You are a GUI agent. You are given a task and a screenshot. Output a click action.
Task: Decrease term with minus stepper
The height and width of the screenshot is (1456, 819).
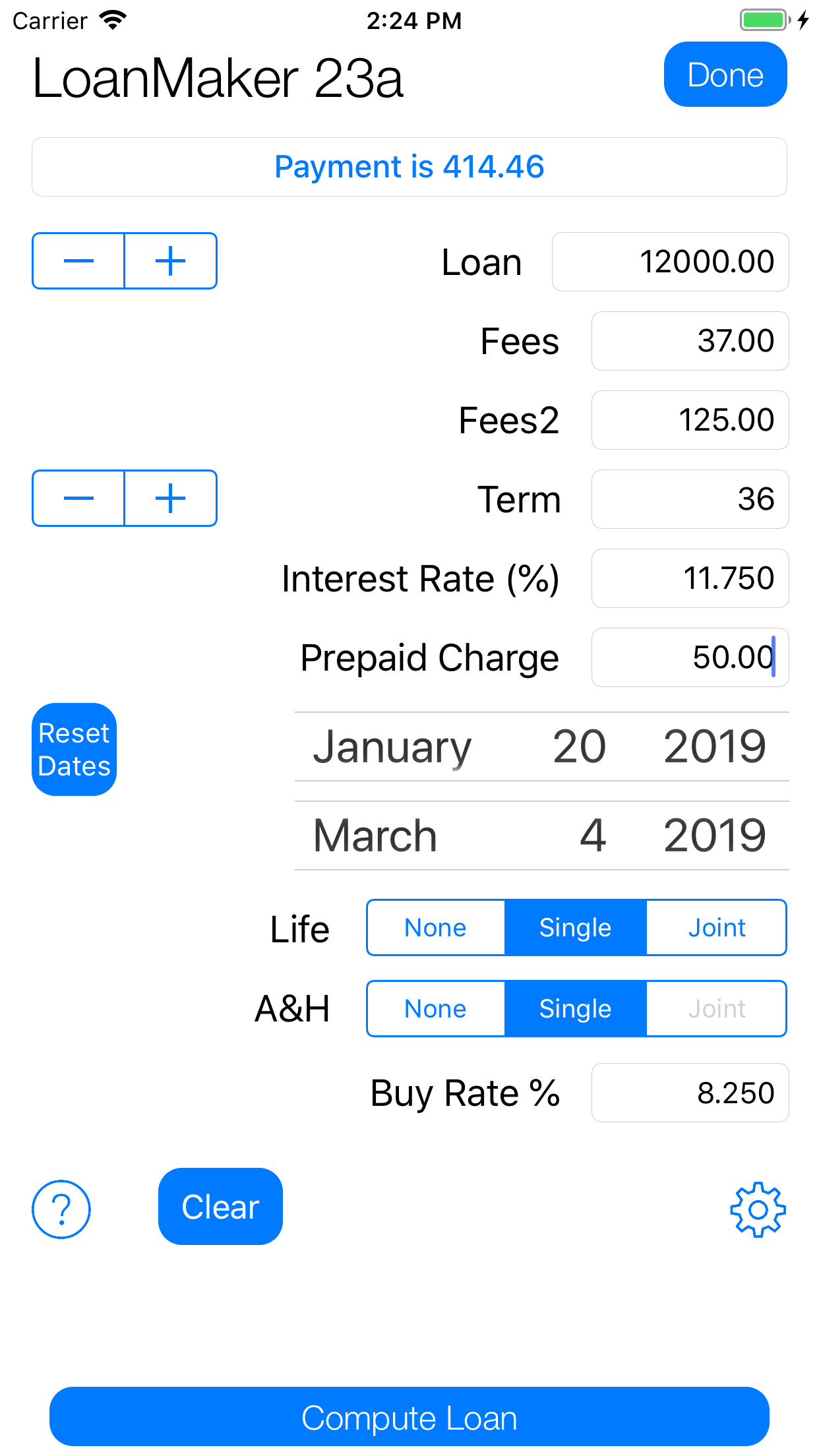[78, 499]
